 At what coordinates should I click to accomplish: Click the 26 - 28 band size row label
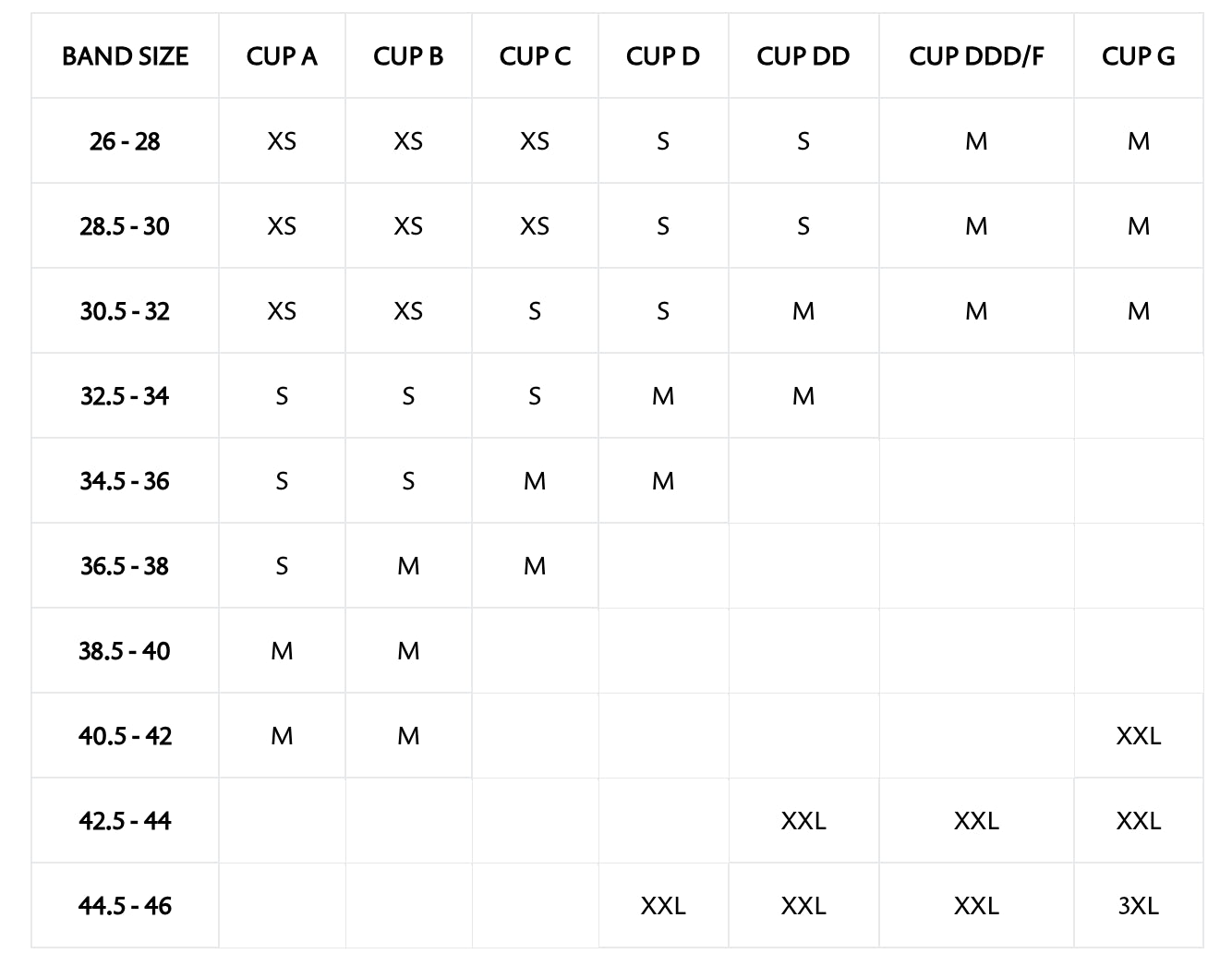pos(125,141)
